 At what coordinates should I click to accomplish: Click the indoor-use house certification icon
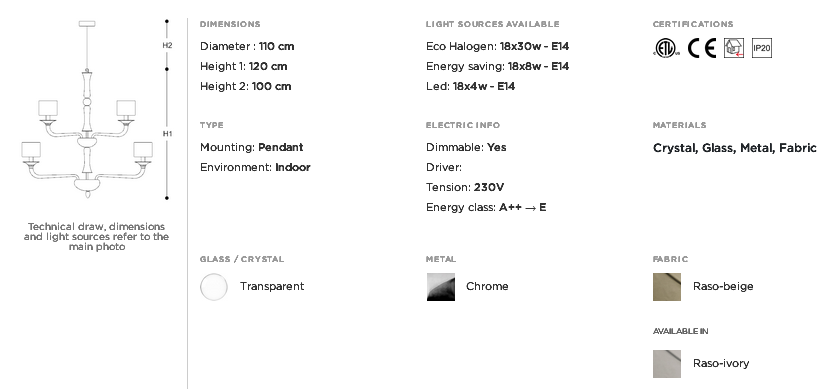[734, 48]
